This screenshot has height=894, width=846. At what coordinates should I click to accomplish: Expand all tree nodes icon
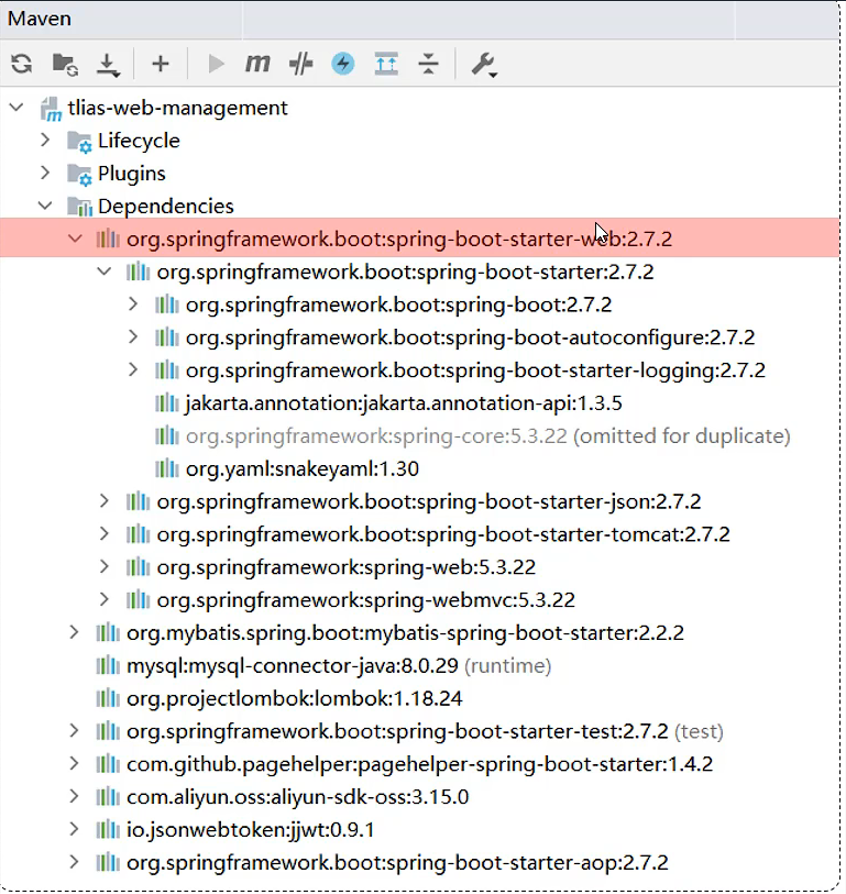pos(386,63)
